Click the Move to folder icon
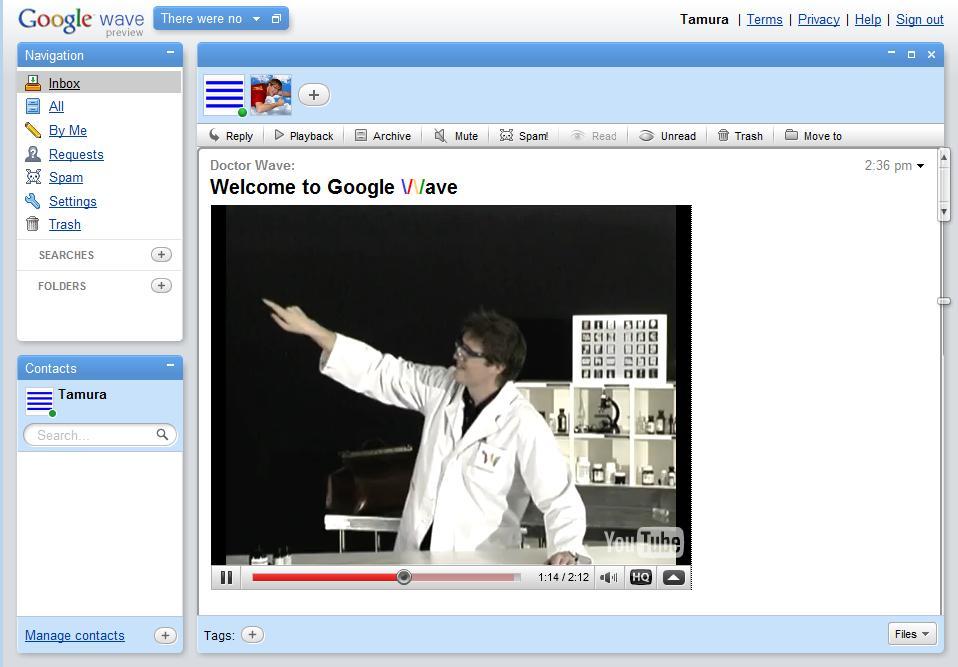Viewport: 958px width, 667px height. pos(791,135)
